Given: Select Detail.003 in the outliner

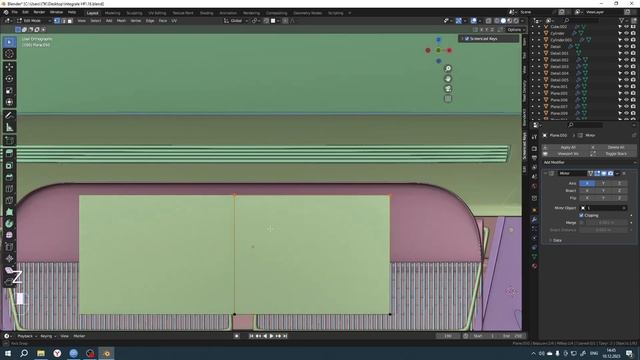Looking at the screenshot, I should [559, 67].
